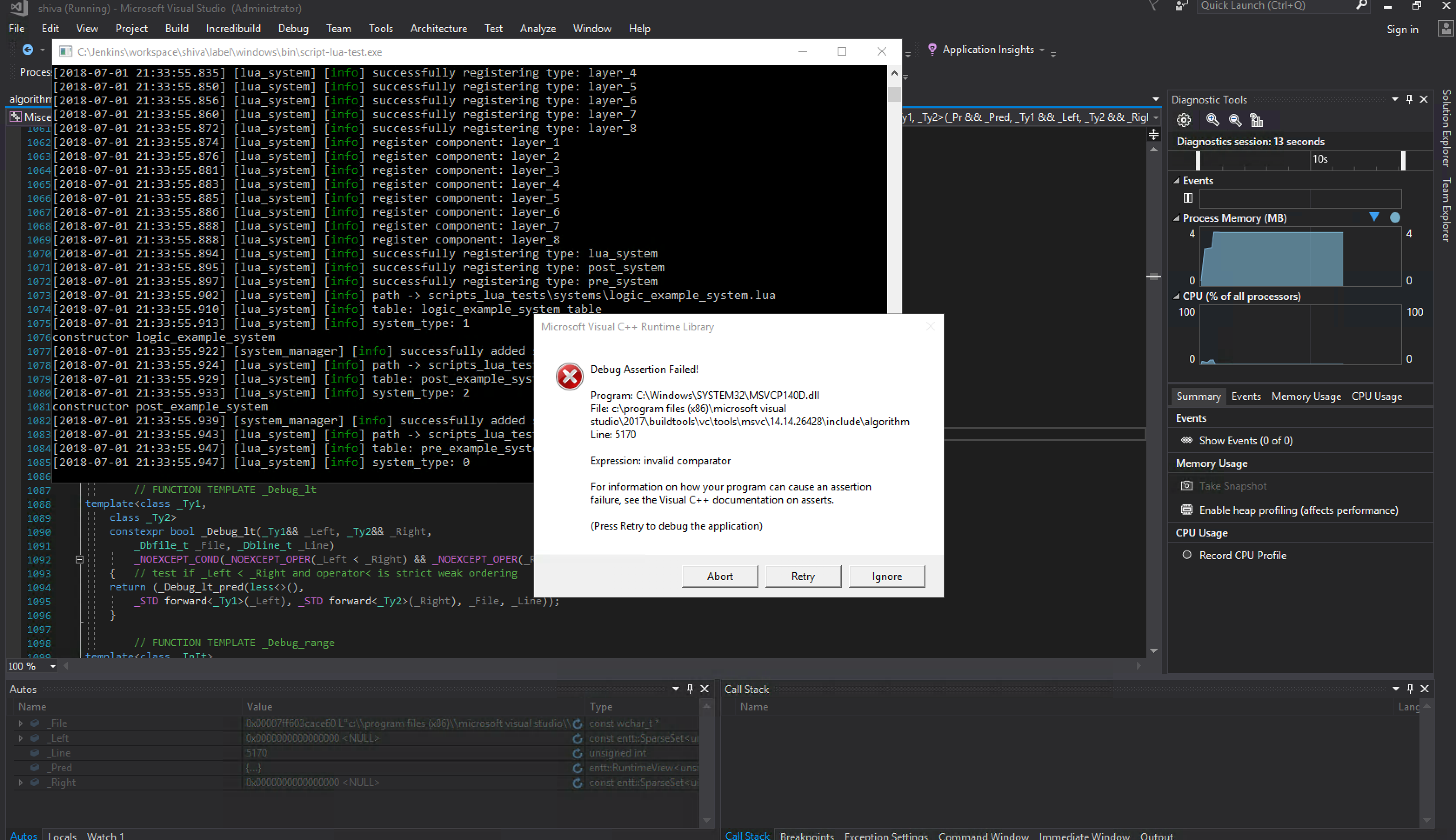Click Retry to debug the application
The image size is (1456, 840).
(803, 576)
